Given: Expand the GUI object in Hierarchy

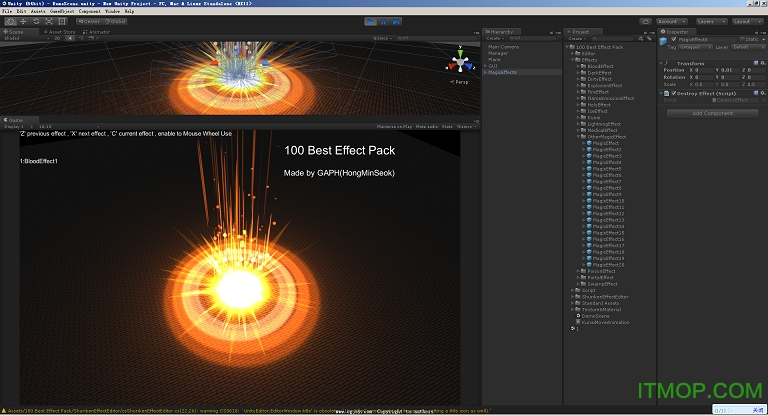Looking at the screenshot, I should click(x=485, y=66).
